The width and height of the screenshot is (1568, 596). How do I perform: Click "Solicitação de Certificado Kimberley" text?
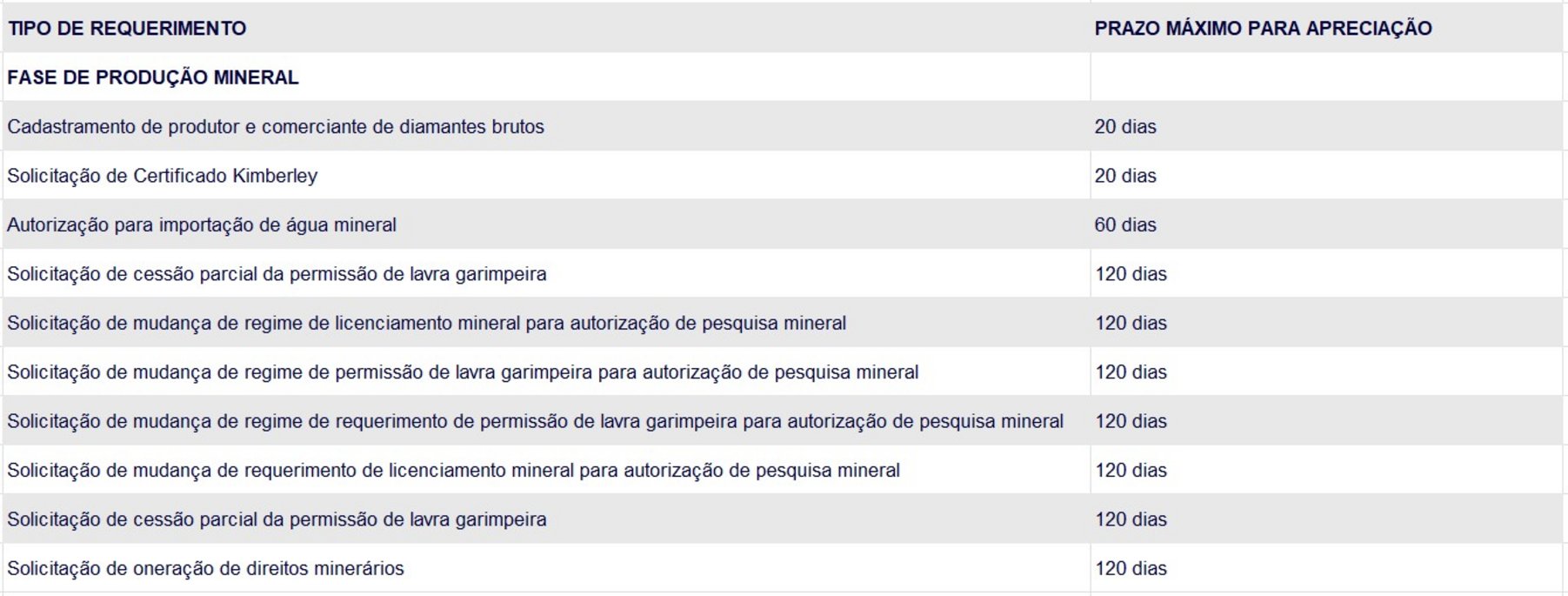click(x=163, y=176)
